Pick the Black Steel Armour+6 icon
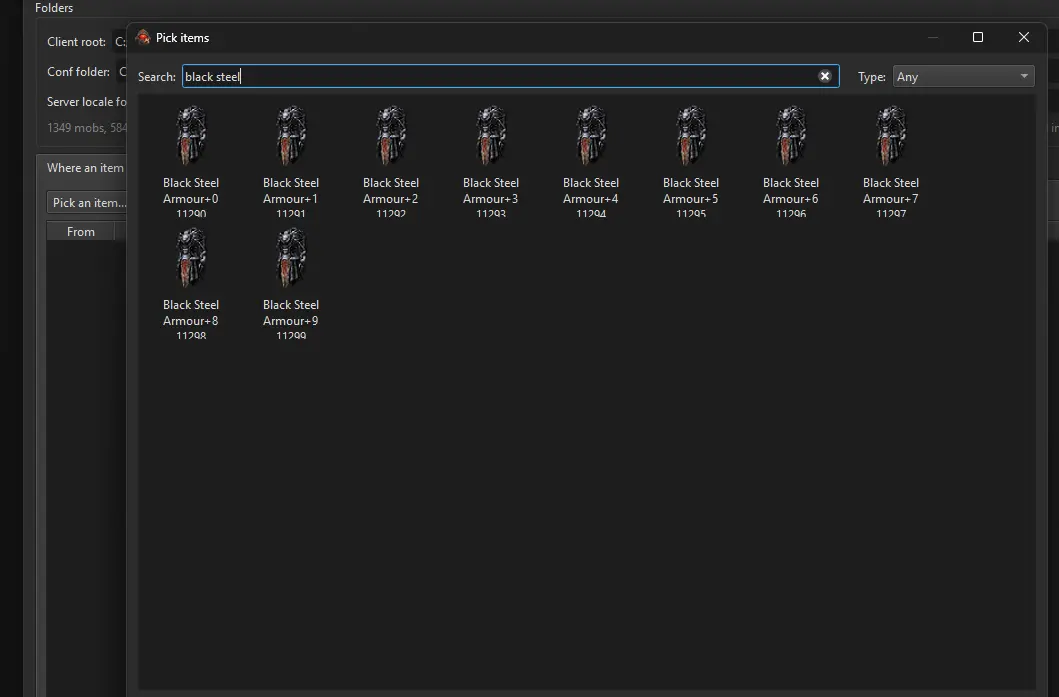Viewport: 1059px width, 697px height. coord(791,135)
